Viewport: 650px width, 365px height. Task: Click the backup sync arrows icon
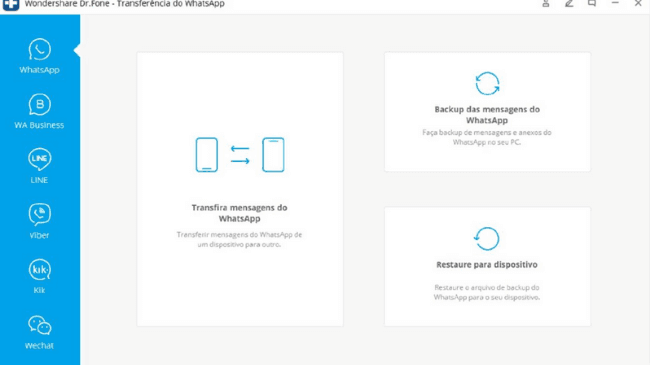[487, 83]
